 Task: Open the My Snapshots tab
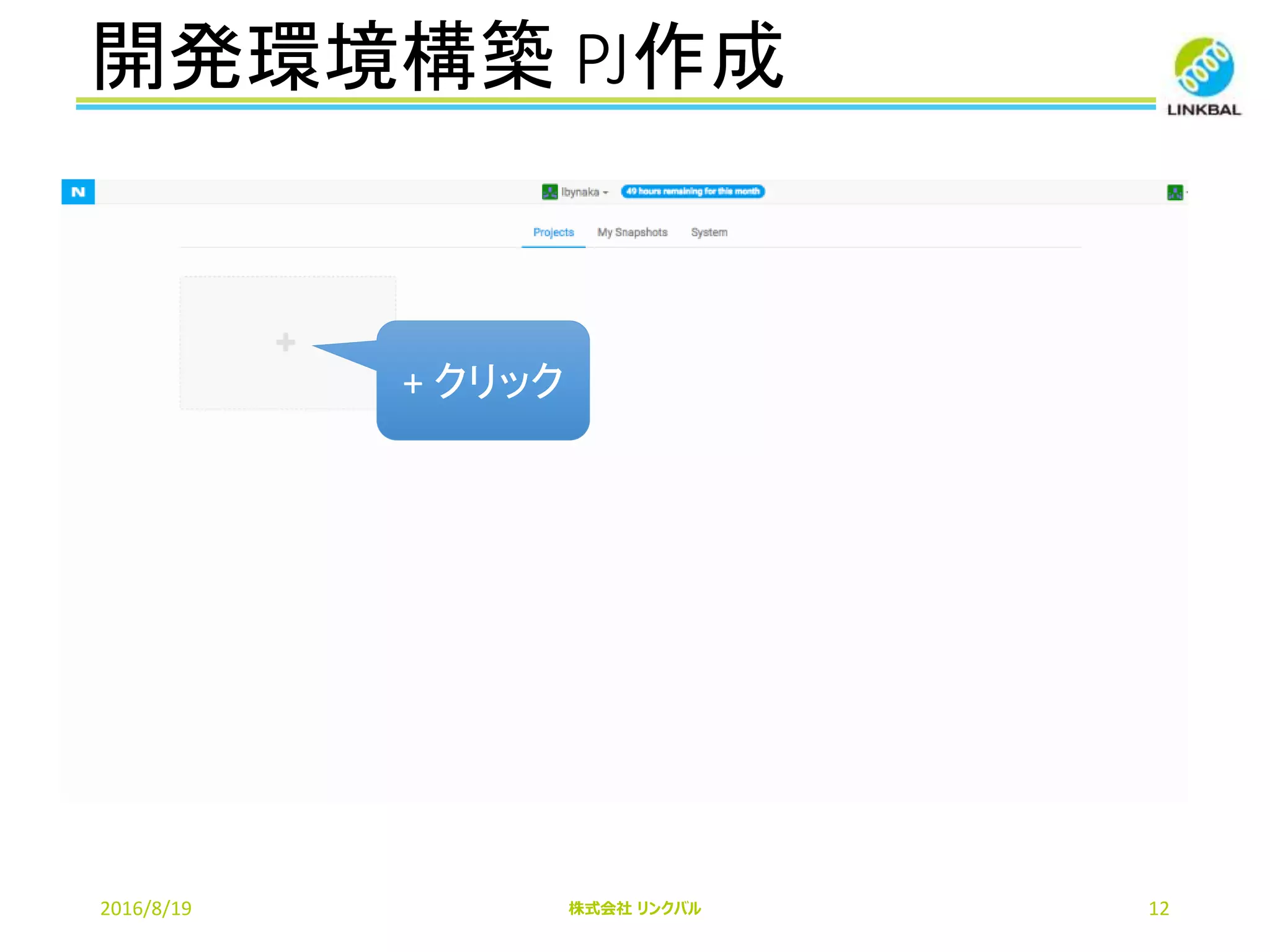[632, 232]
